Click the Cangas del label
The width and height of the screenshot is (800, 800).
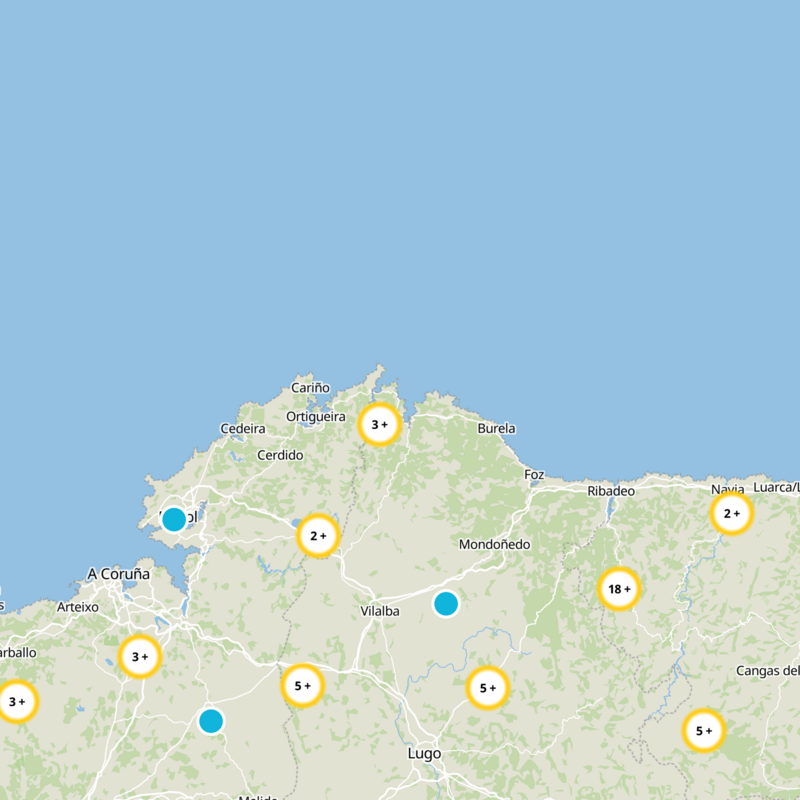[767, 671]
